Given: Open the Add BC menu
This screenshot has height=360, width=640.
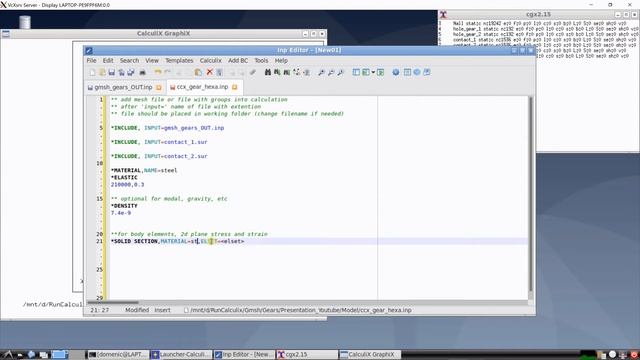Looking at the screenshot, I should coord(238,60).
